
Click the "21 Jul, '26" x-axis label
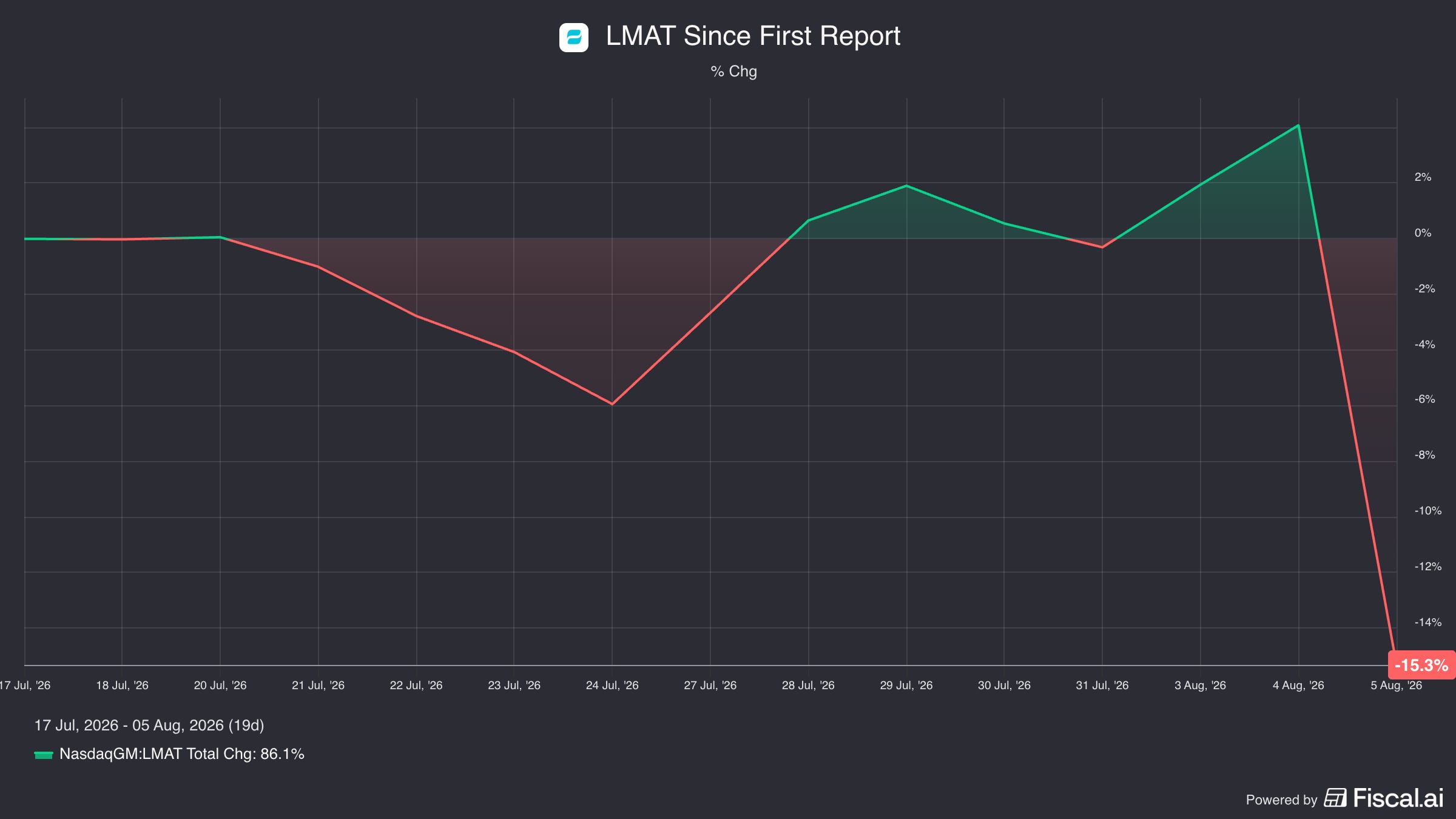[318, 686]
